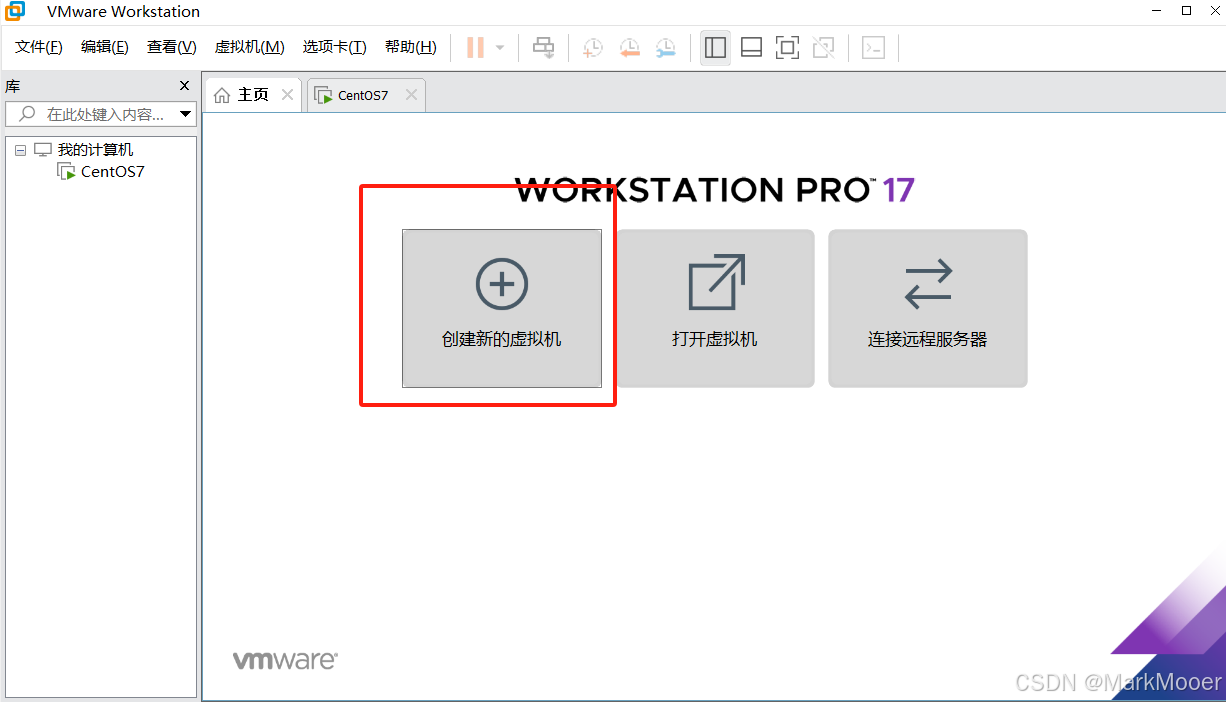
Task: Toggle thumbnail bar view icon
Action: 751,47
